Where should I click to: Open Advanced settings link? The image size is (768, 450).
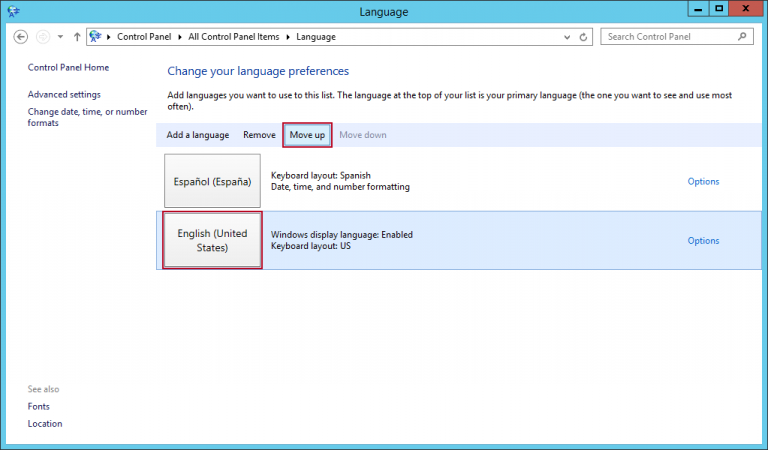[x=64, y=94]
